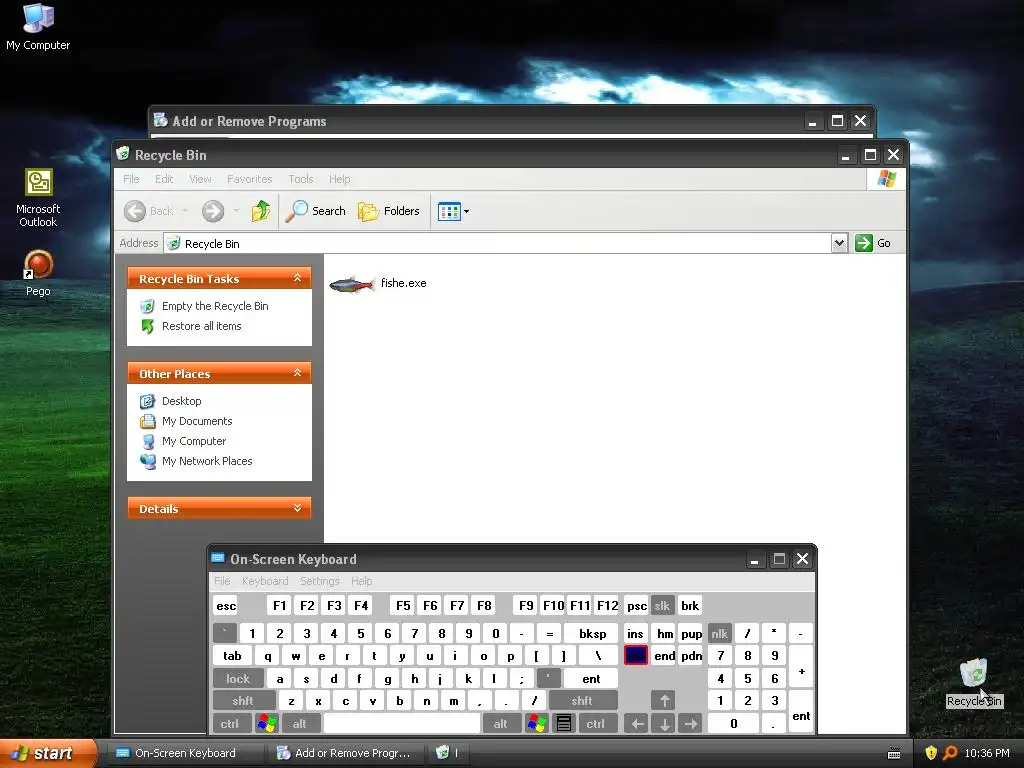Image resolution: width=1024 pixels, height=768 pixels.
Task: Open the Address bar dropdown
Action: click(839, 243)
